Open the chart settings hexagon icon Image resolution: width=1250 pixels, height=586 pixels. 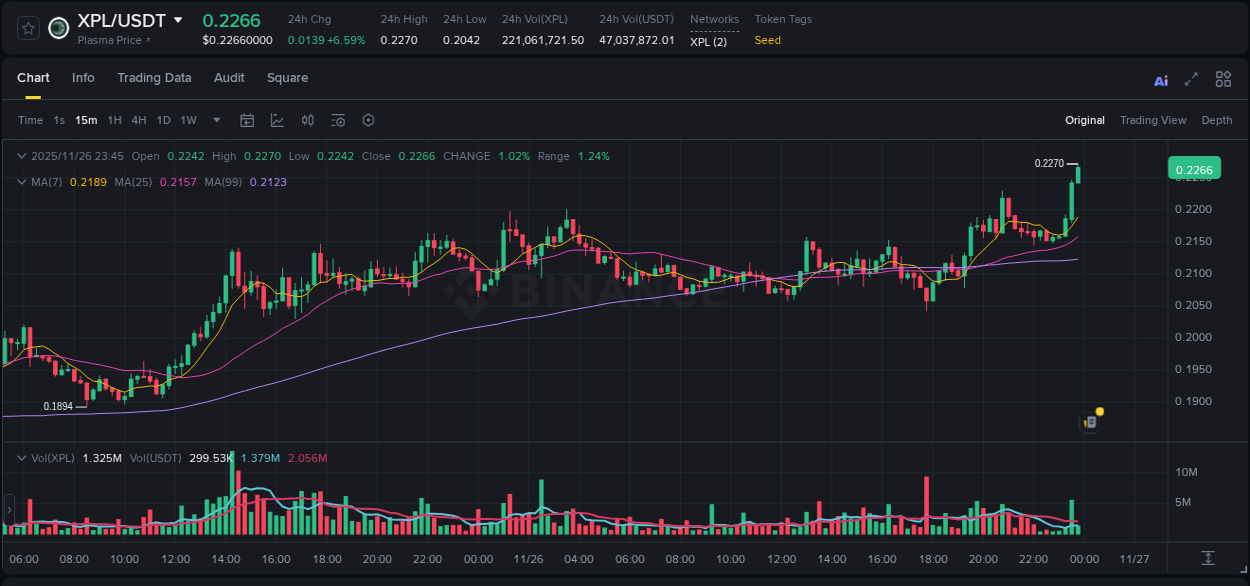tap(368, 120)
